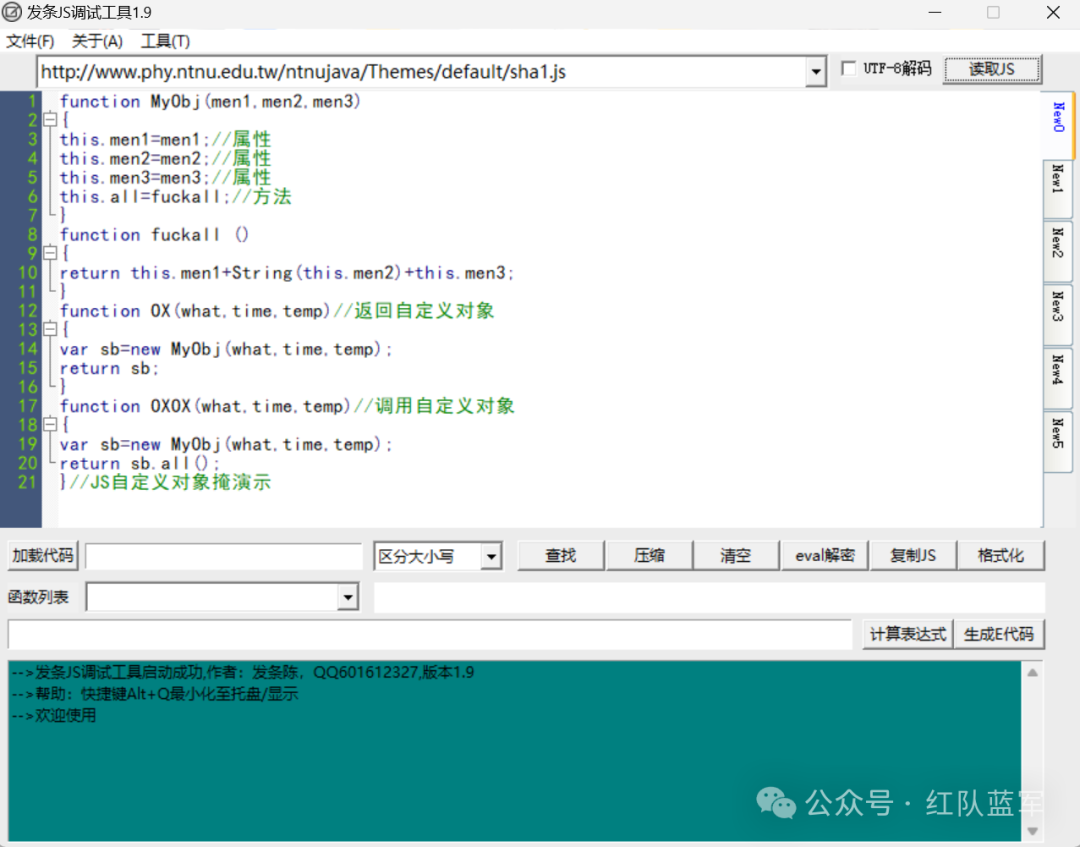This screenshot has height=847, width=1080.
Task: Open the 工具(T) menu
Action: (165, 41)
